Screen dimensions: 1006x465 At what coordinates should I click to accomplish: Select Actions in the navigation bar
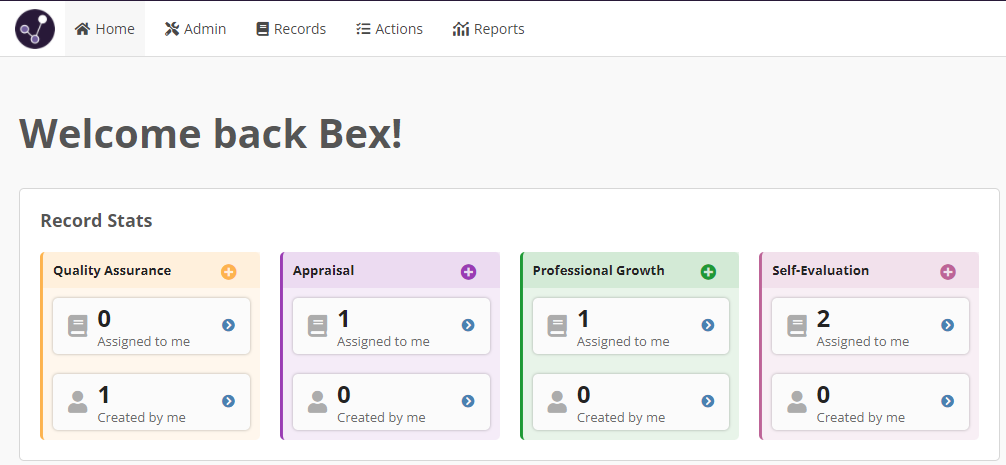pyautogui.click(x=389, y=29)
